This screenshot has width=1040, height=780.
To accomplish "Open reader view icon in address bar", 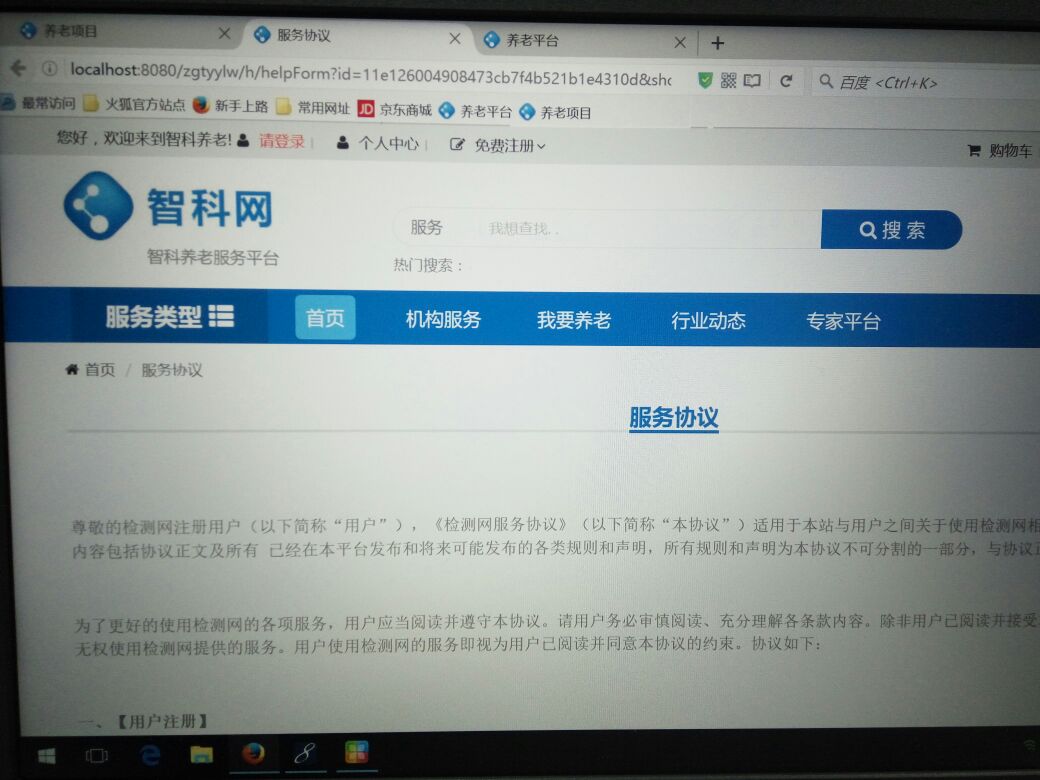I will pyautogui.click(x=752, y=80).
